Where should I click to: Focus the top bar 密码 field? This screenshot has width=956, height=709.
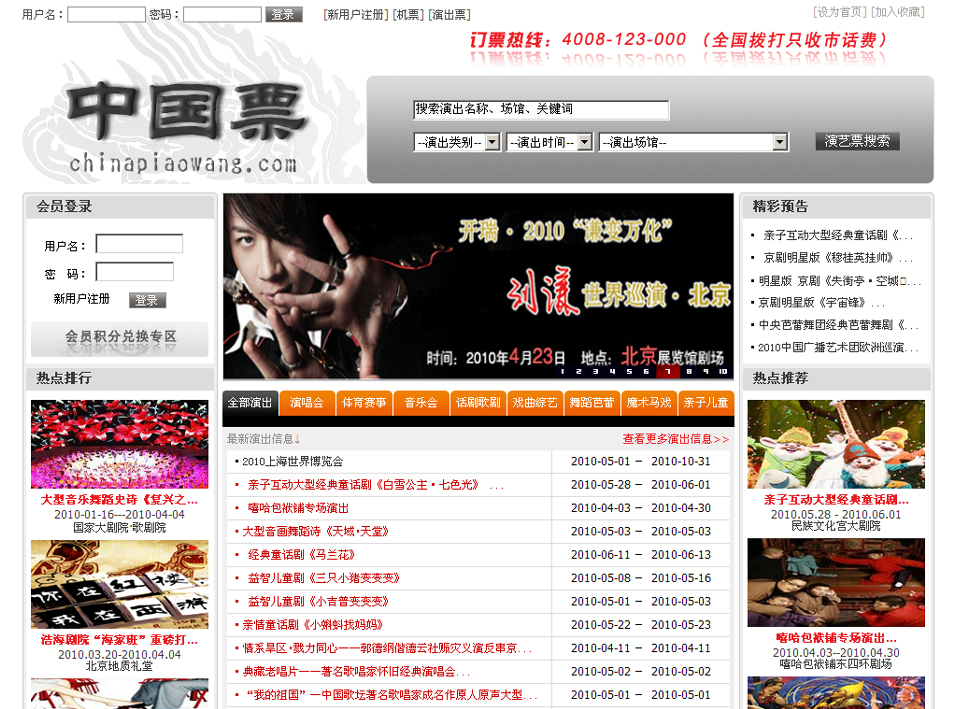click(223, 15)
